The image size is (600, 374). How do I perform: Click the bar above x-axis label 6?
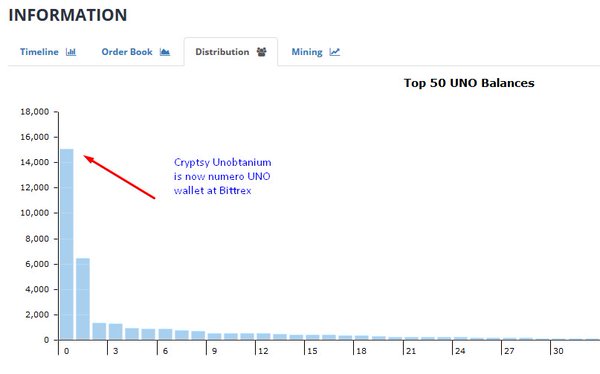pyautogui.click(x=165, y=334)
